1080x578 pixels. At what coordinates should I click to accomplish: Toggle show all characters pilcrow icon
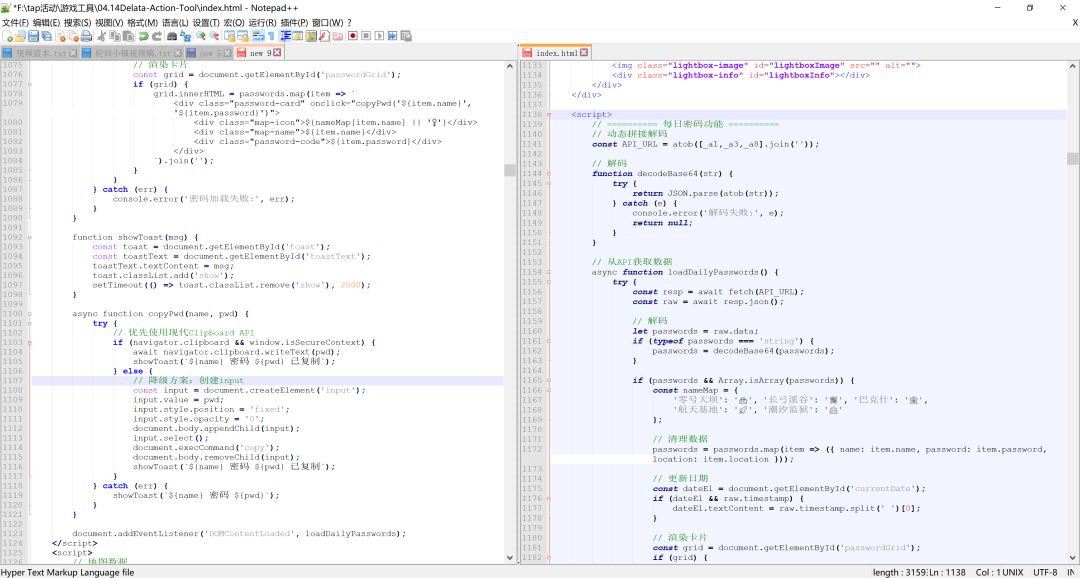click(270, 36)
